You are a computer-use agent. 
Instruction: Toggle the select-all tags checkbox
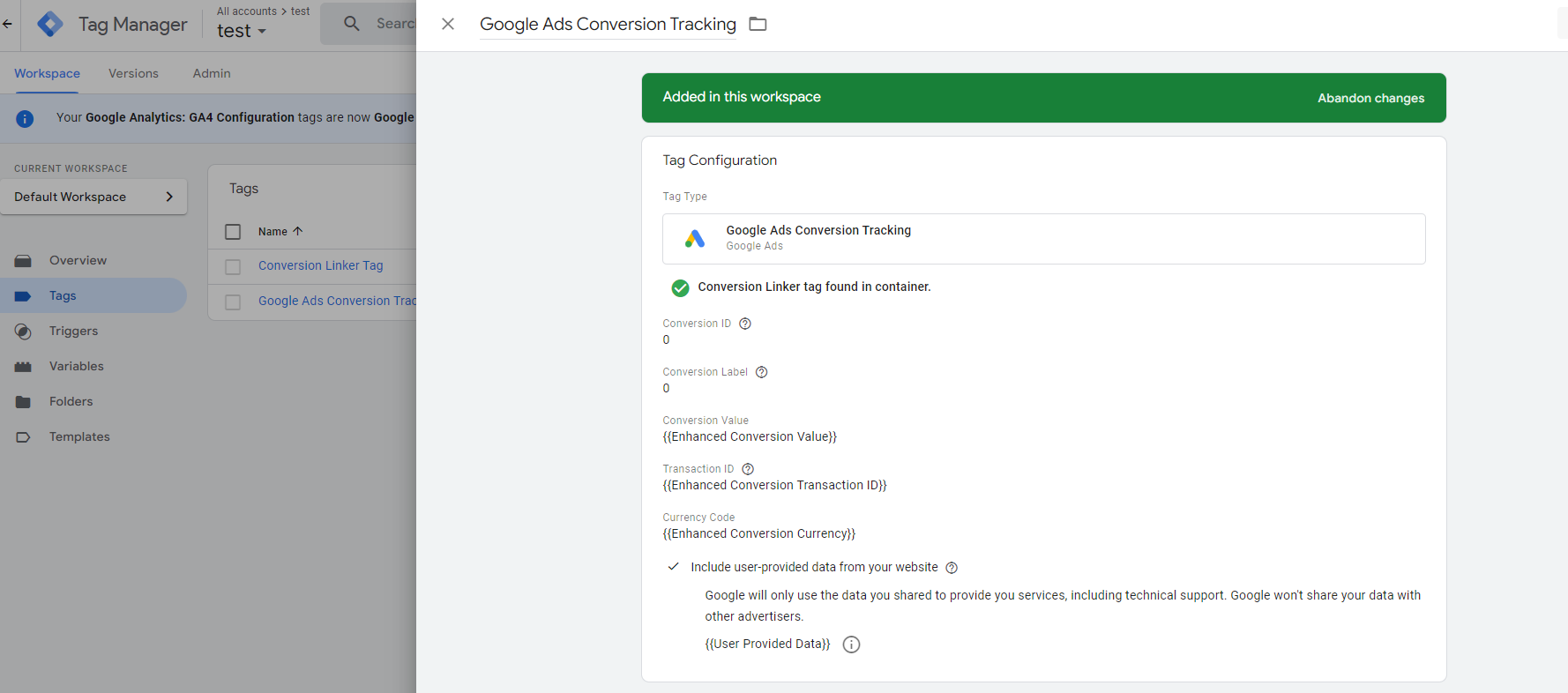233,232
